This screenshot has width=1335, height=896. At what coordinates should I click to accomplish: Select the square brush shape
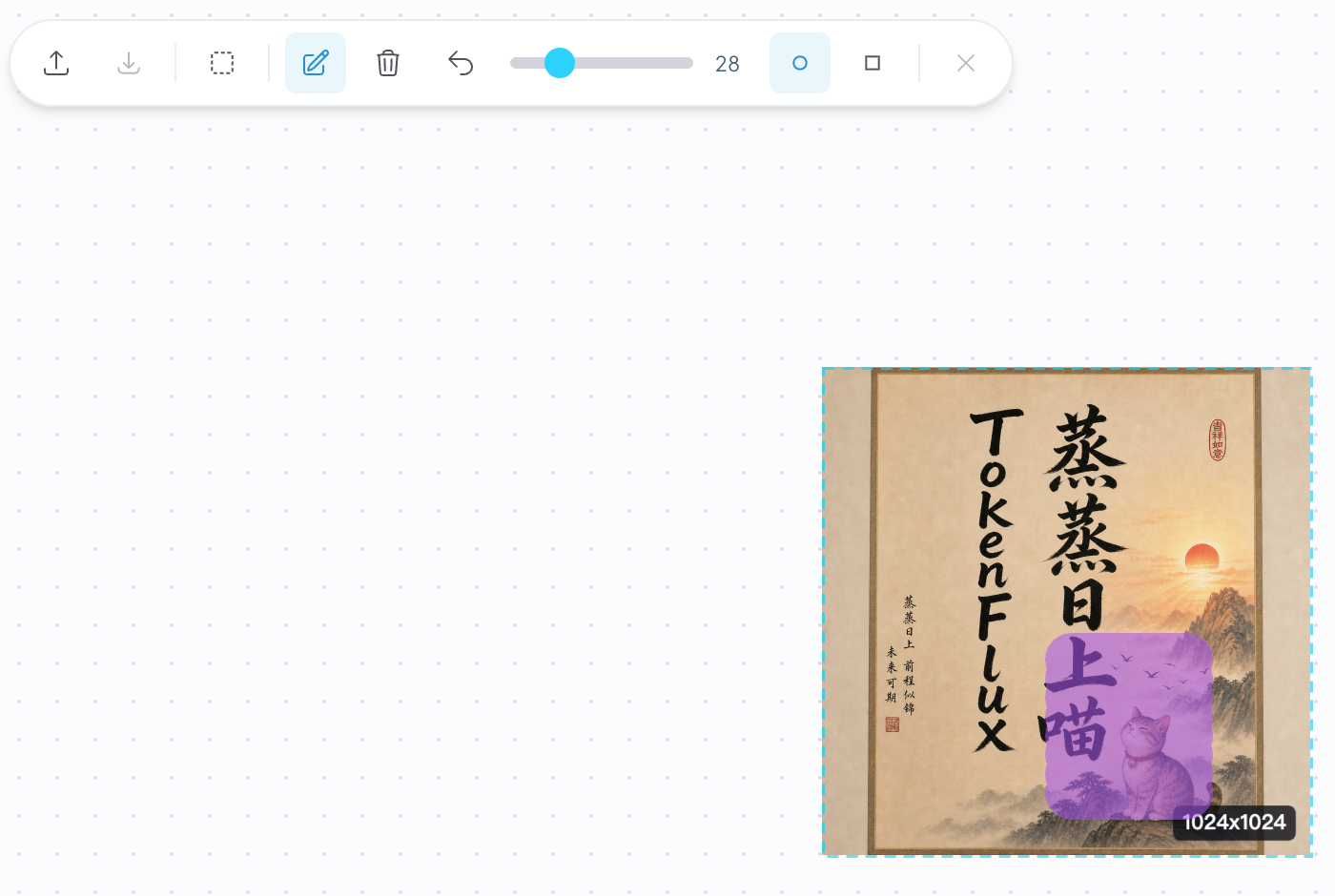tap(873, 63)
